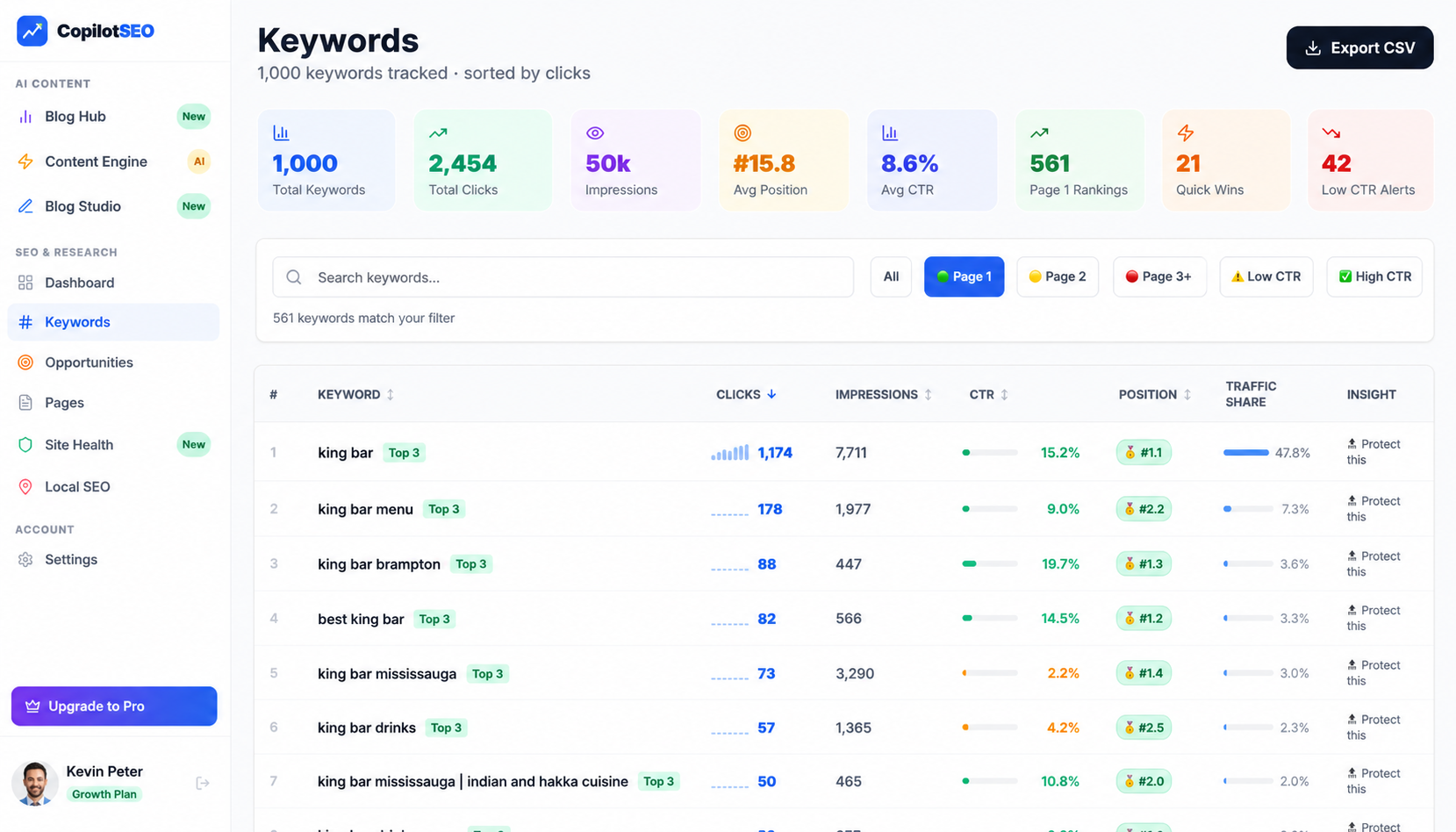
Task: Open Site Health in the sidebar
Action: pyautogui.click(x=113, y=445)
